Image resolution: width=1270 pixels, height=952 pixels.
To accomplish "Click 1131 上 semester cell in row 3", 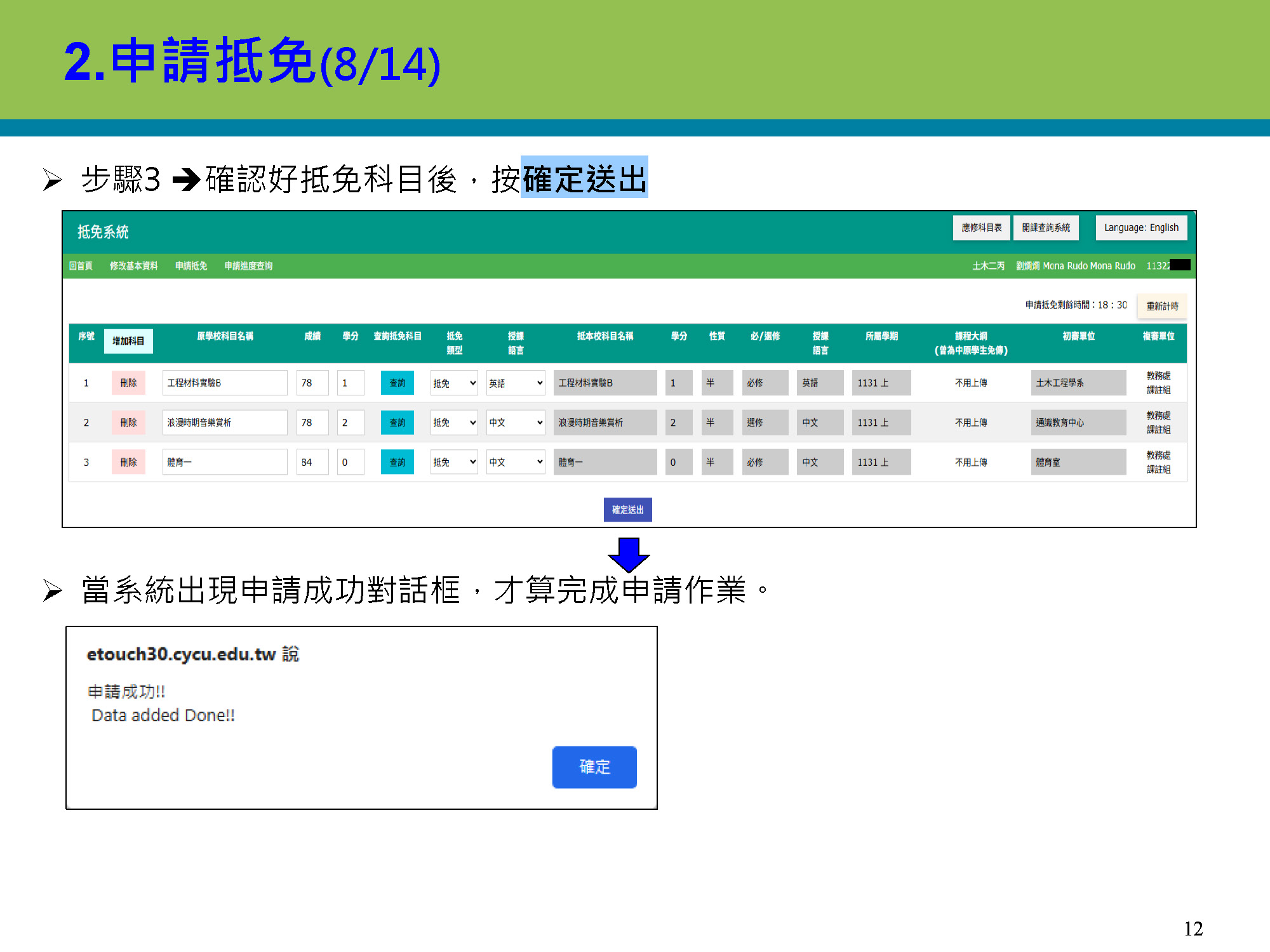I will (x=881, y=462).
